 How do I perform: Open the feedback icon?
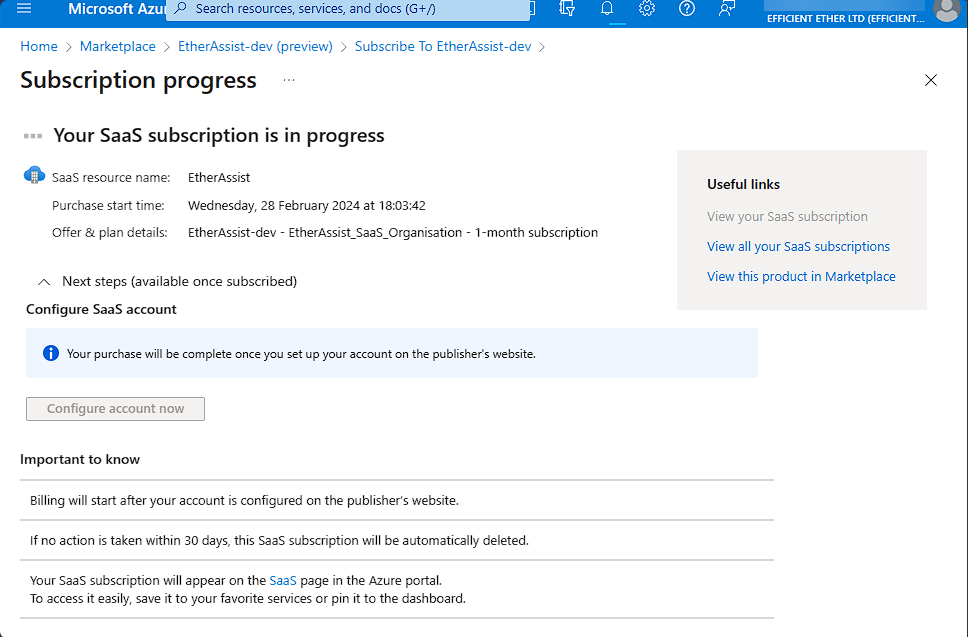point(727,9)
